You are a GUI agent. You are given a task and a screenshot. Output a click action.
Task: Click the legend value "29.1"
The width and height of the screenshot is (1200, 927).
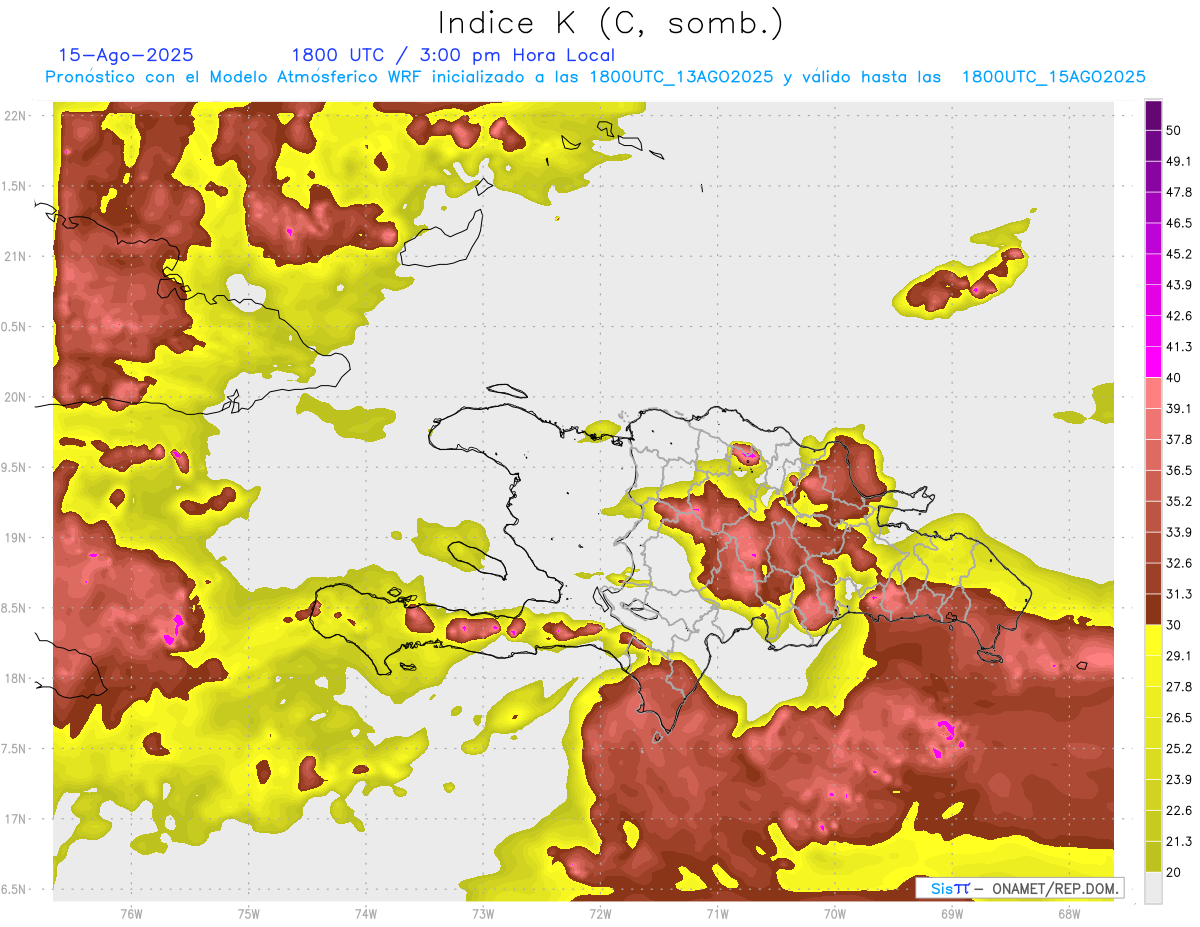[x=1179, y=656]
